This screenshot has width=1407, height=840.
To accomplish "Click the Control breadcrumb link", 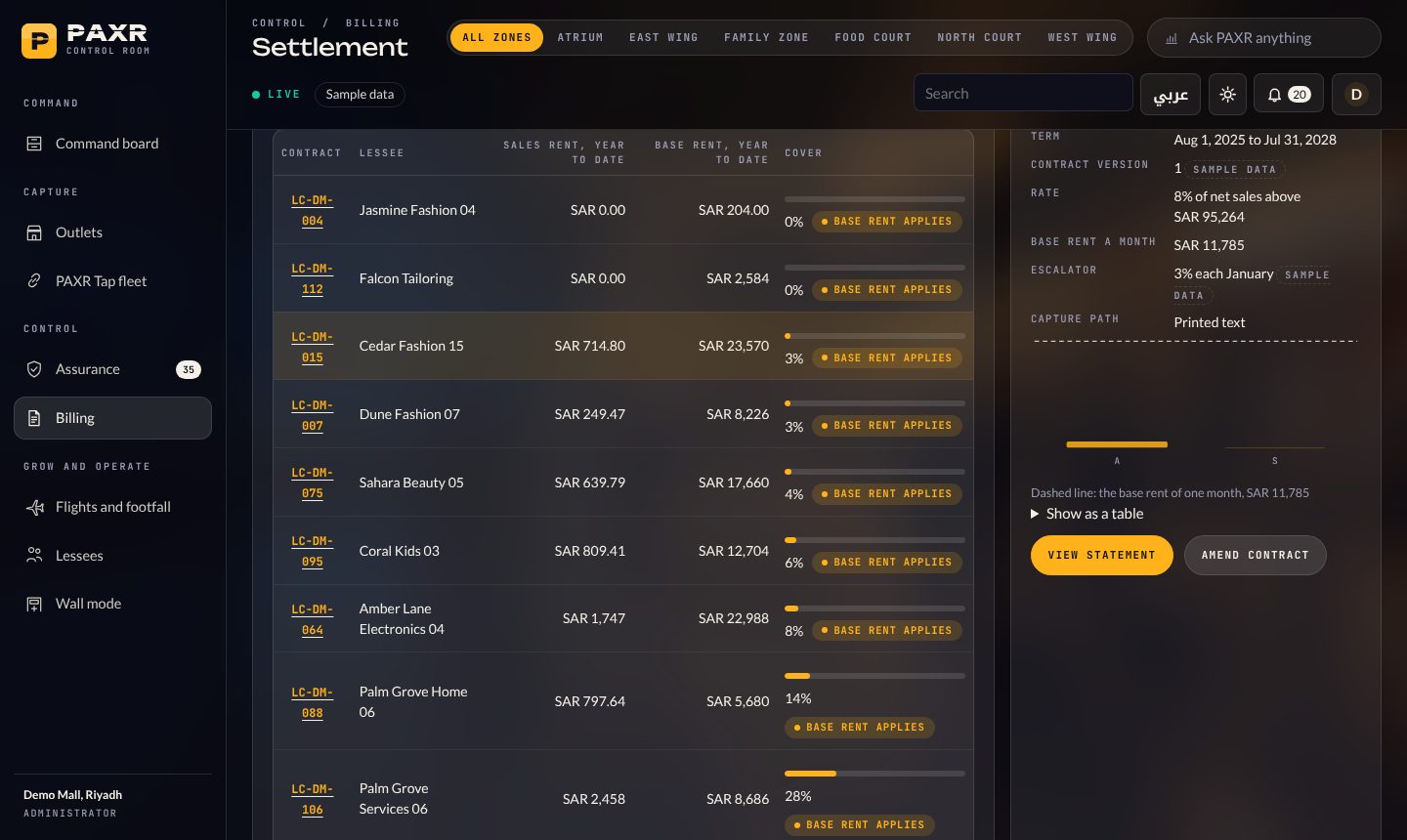I will pyautogui.click(x=278, y=22).
